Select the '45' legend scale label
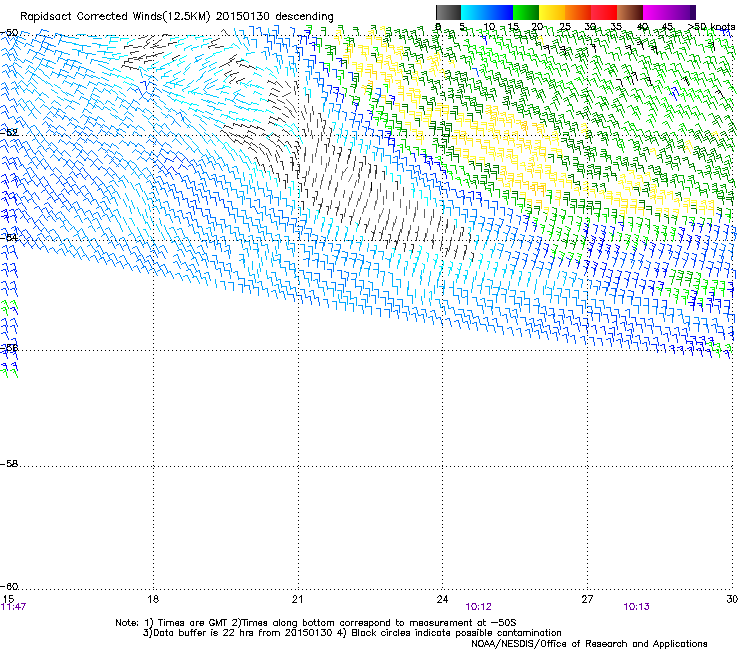The width and height of the screenshot is (740, 650). pyautogui.click(x=667, y=27)
